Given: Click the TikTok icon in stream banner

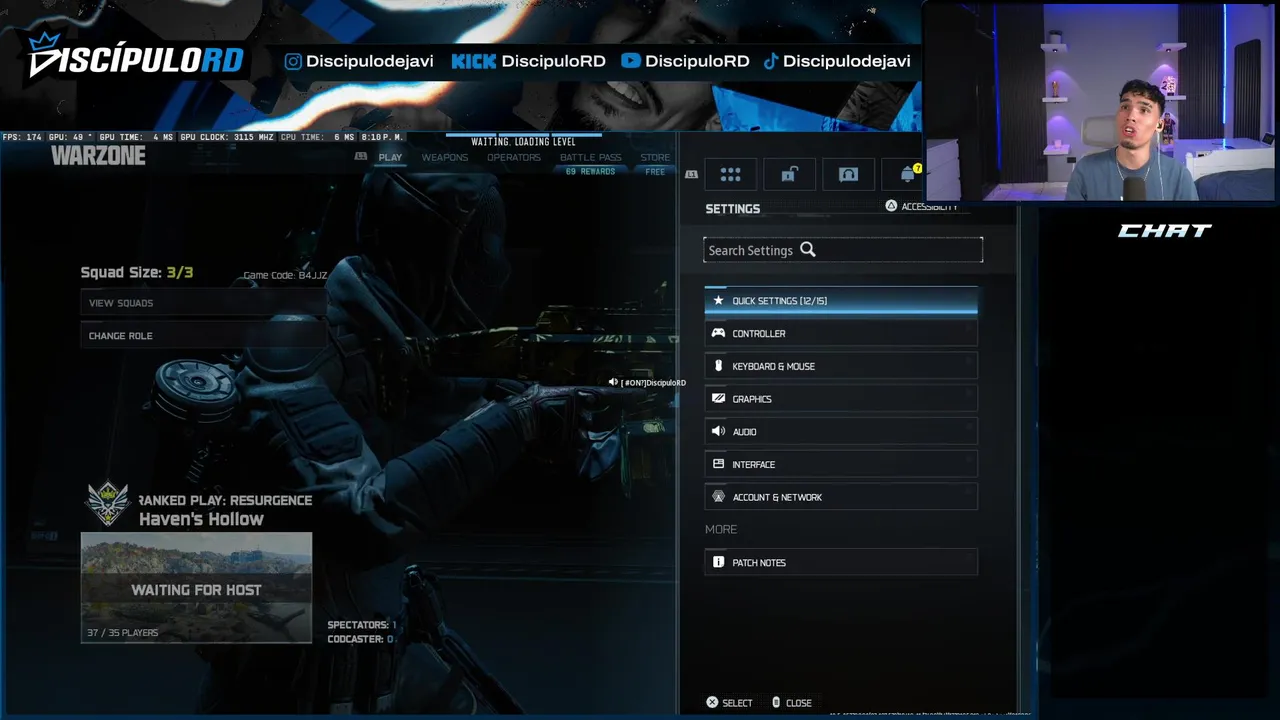Looking at the screenshot, I should point(771,61).
